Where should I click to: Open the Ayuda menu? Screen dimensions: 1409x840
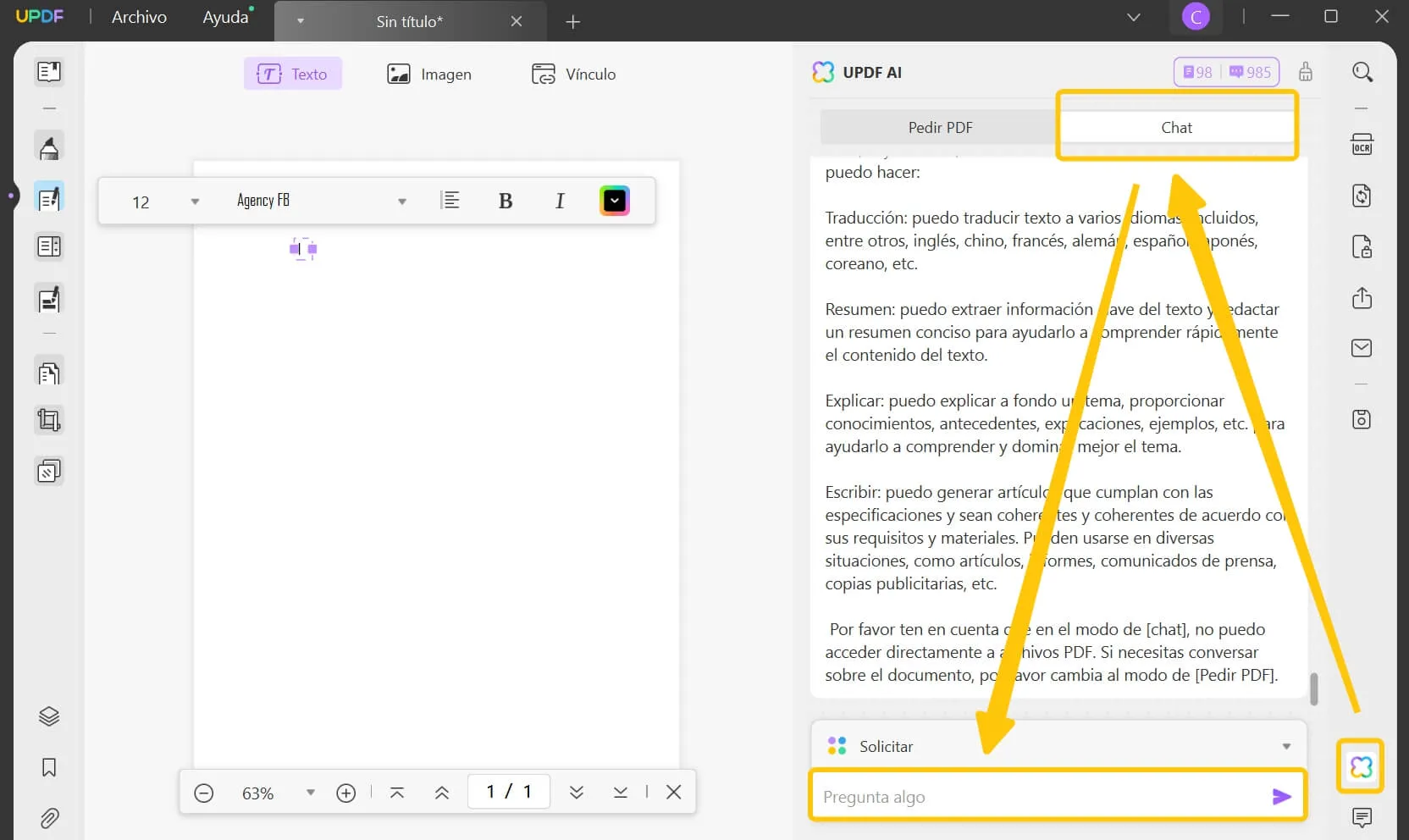tap(226, 17)
